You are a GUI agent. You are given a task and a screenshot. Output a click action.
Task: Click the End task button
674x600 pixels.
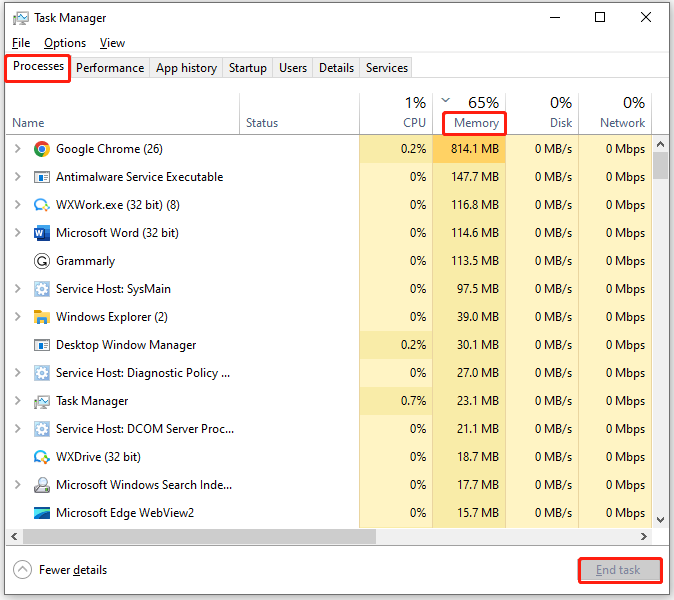click(x=619, y=570)
